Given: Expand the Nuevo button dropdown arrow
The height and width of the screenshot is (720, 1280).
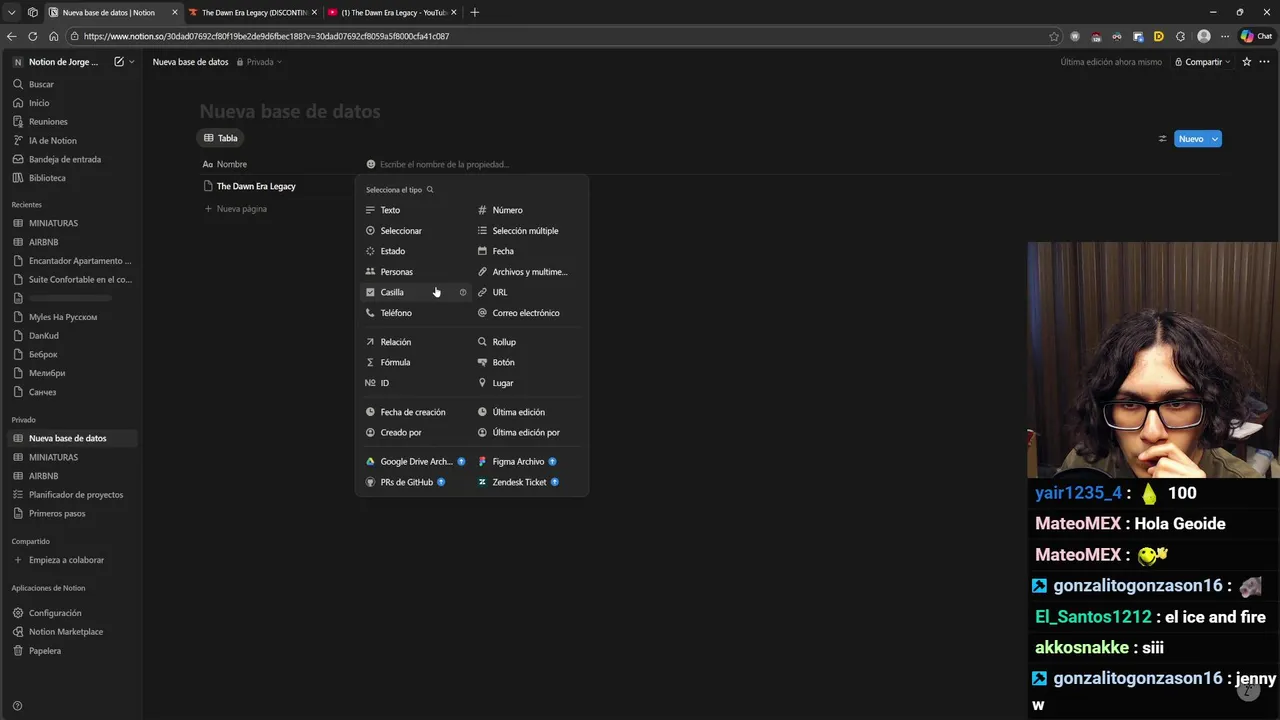Looking at the screenshot, I should click(x=1215, y=139).
